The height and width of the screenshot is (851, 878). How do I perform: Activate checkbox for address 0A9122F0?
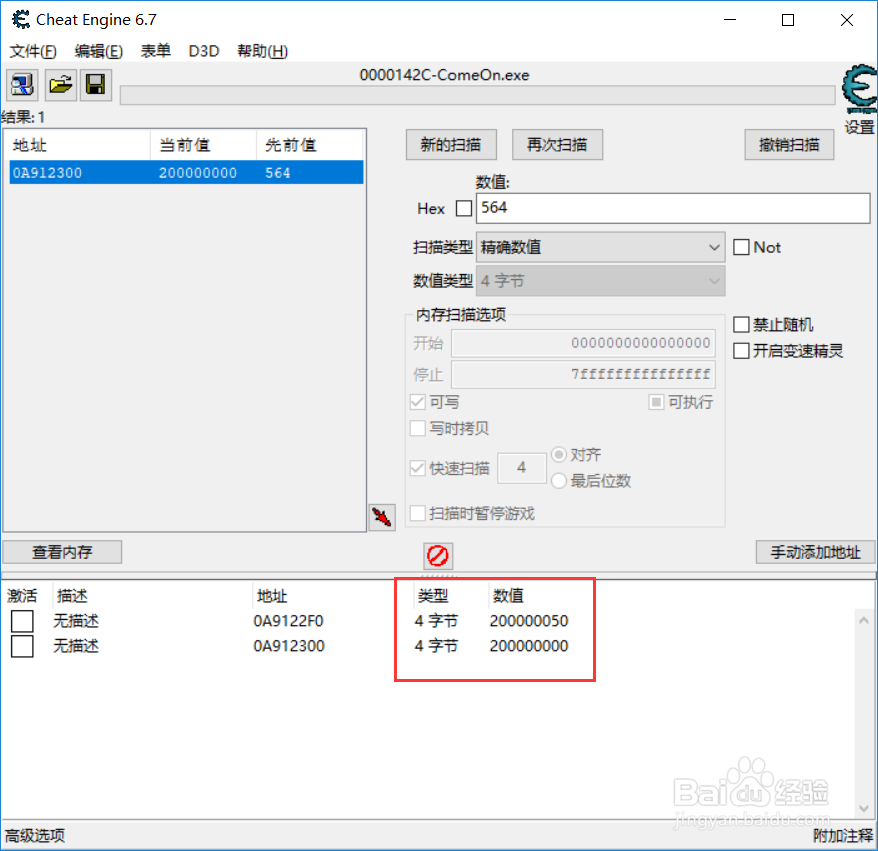[x=22, y=621]
